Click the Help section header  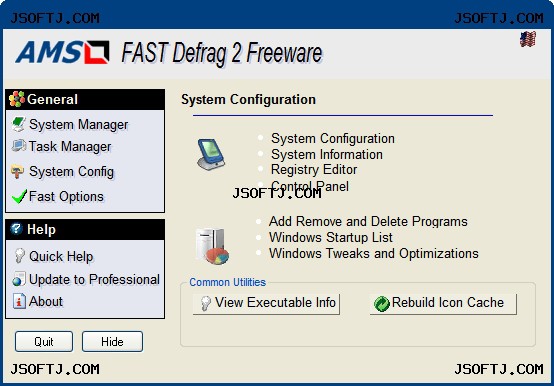[x=85, y=229]
